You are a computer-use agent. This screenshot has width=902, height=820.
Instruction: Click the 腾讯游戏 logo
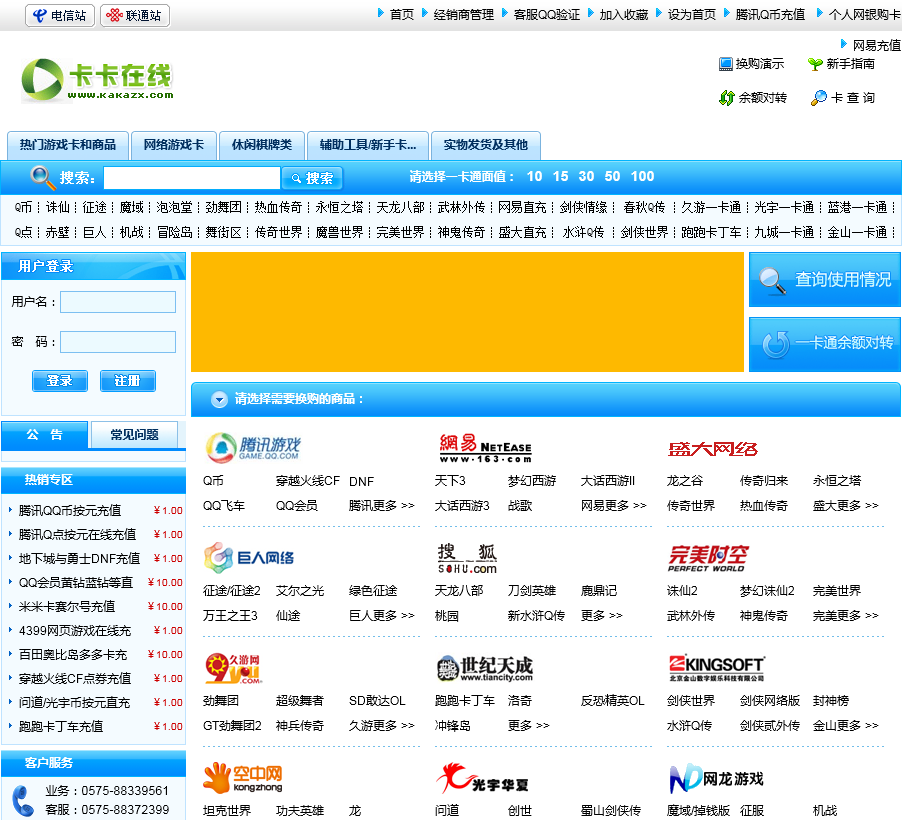[x=253, y=448]
